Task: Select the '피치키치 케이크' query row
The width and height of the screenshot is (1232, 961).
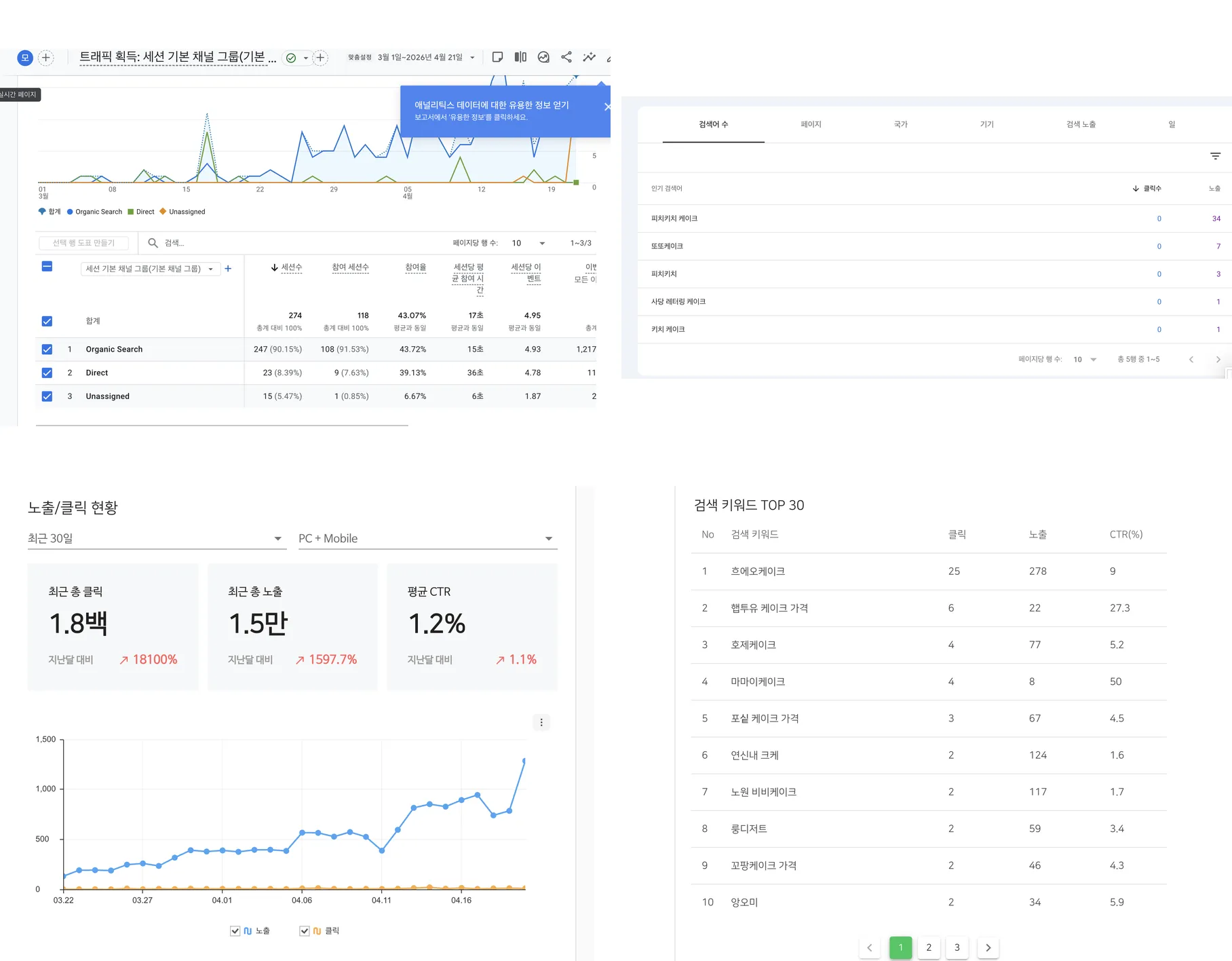Action: click(935, 219)
